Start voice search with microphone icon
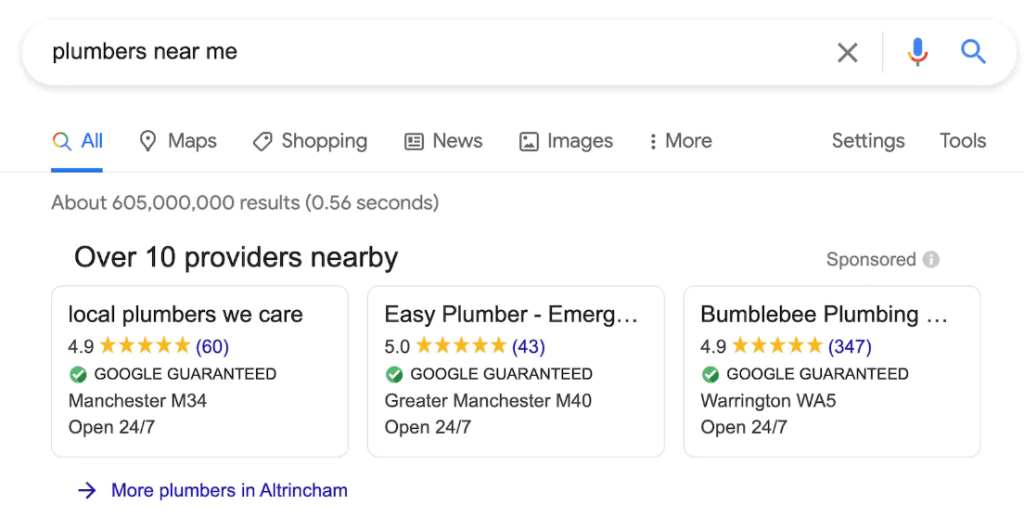 pyautogui.click(x=918, y=52)
